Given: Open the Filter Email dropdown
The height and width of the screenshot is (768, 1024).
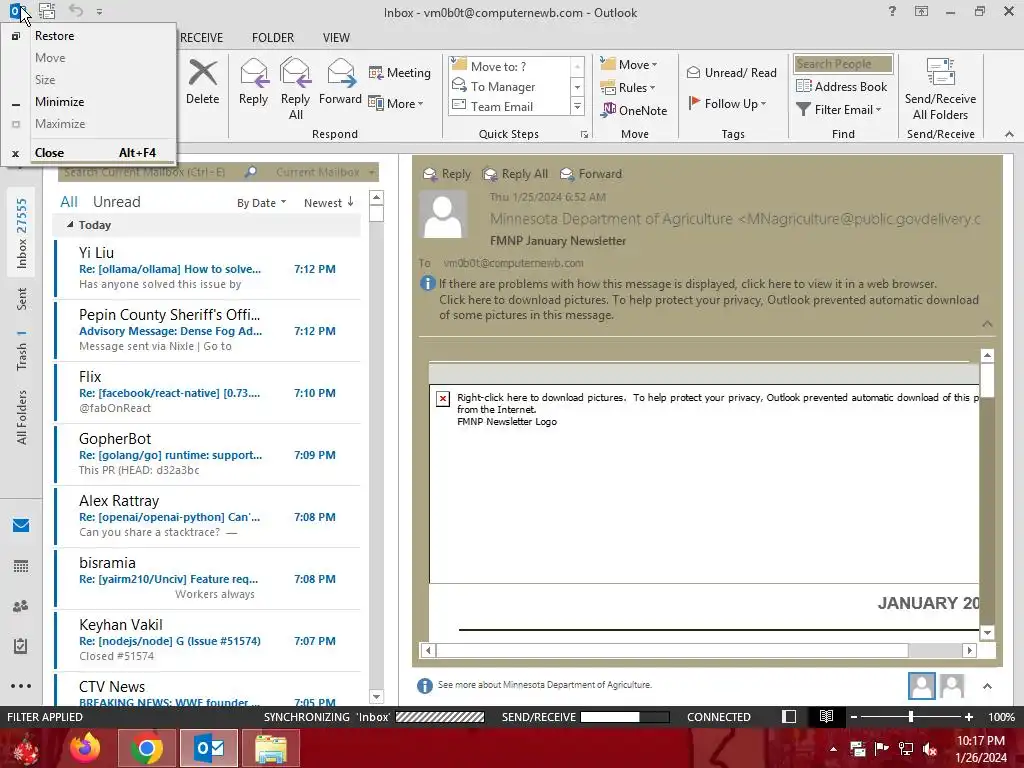Looking at the screenshot, I should pyautogui.click(x=839, y=110).
